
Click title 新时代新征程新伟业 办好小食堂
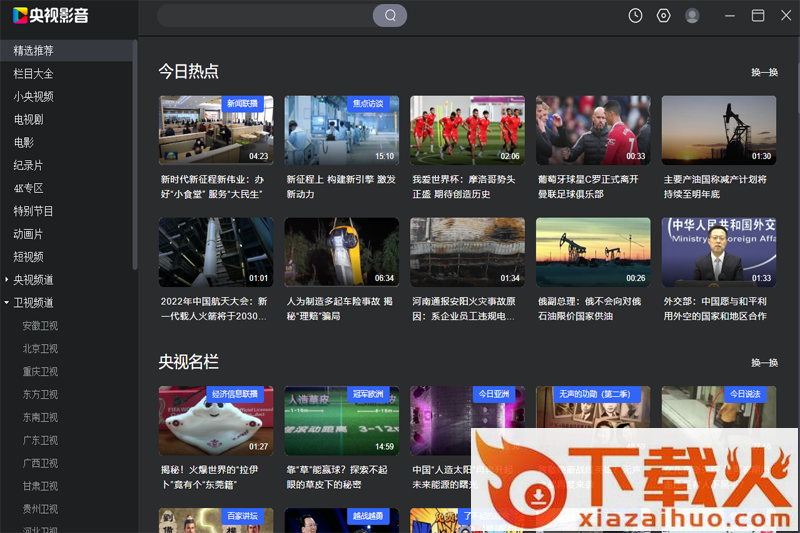coord(213,187)
